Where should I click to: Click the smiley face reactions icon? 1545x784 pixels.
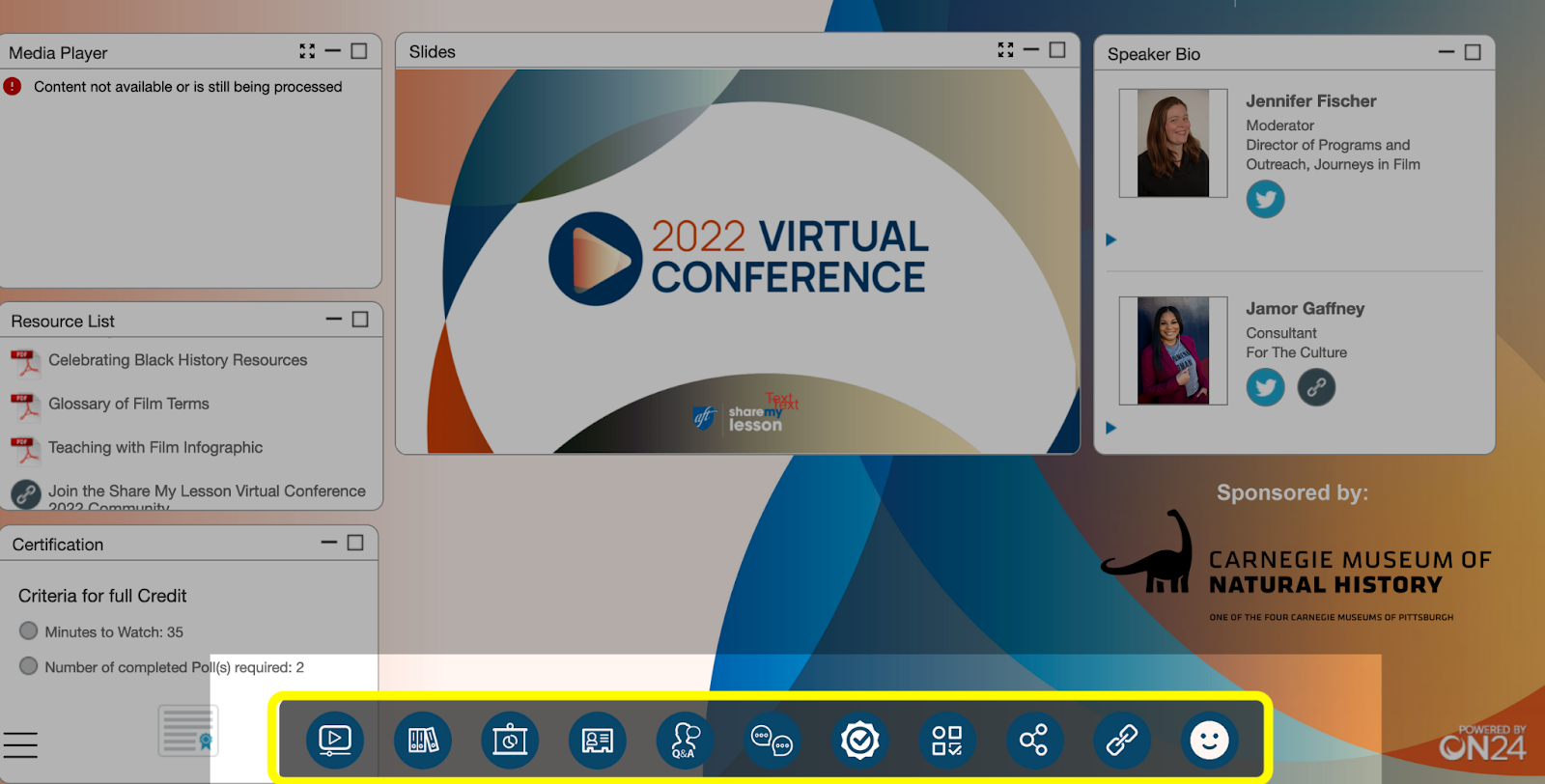tap(1209, 741)
